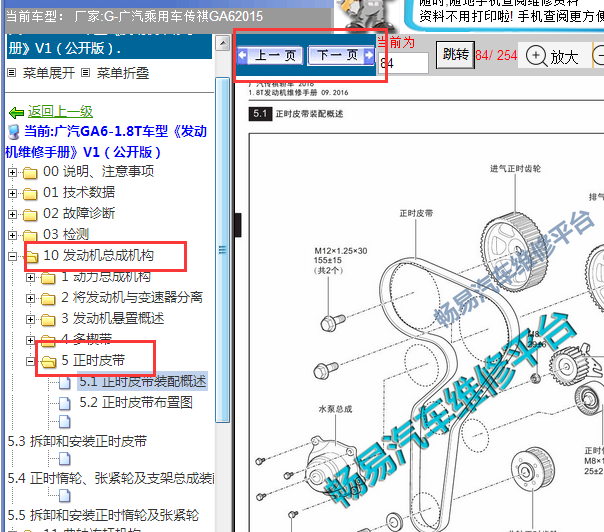Open 5.4 正时惰轮、张紧轮及支架总成 page
This screenshot has width=604, height=532.
(111, 478)
